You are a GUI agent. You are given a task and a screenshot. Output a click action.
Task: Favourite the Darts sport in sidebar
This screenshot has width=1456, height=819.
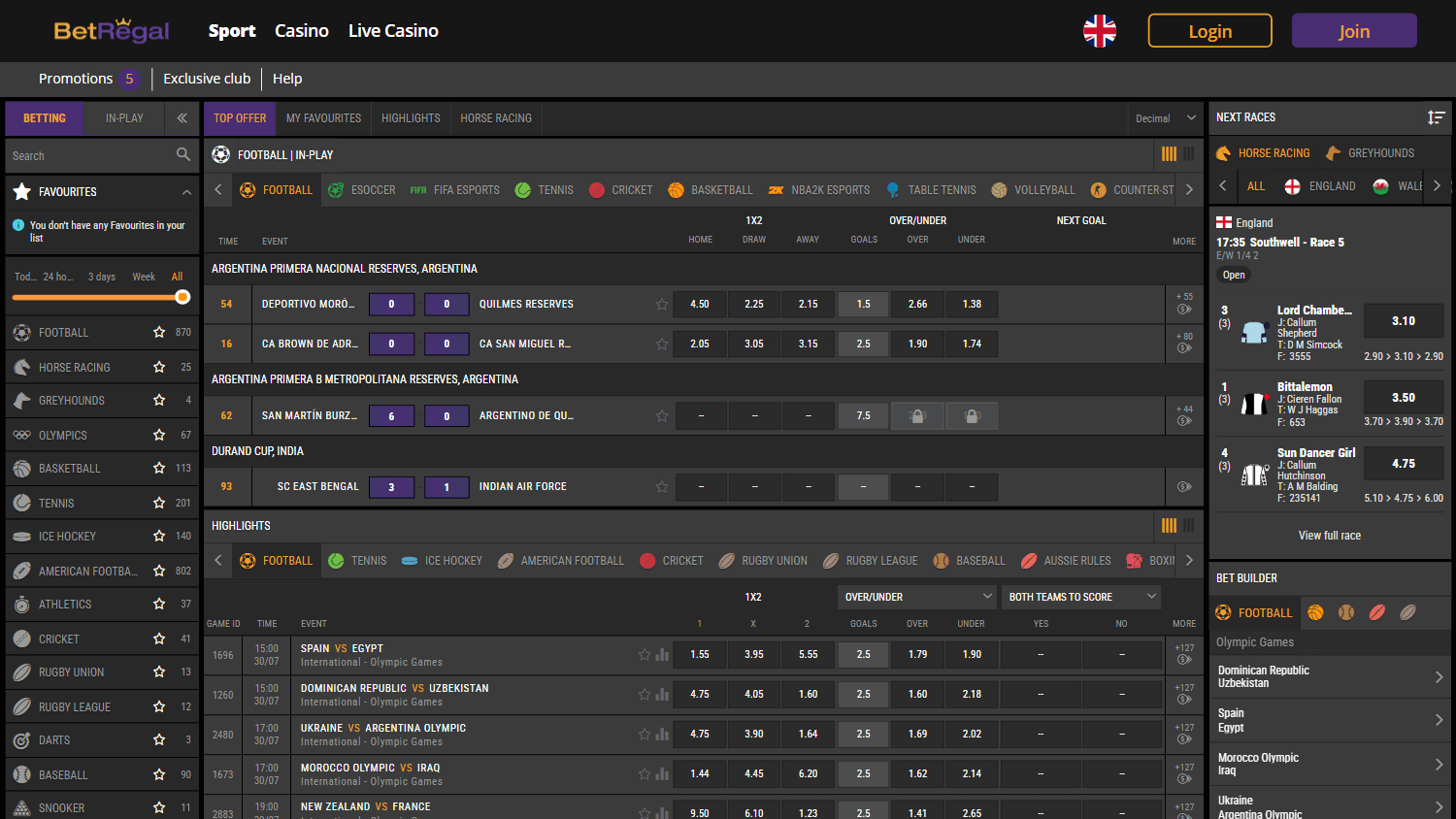[159, 740]
